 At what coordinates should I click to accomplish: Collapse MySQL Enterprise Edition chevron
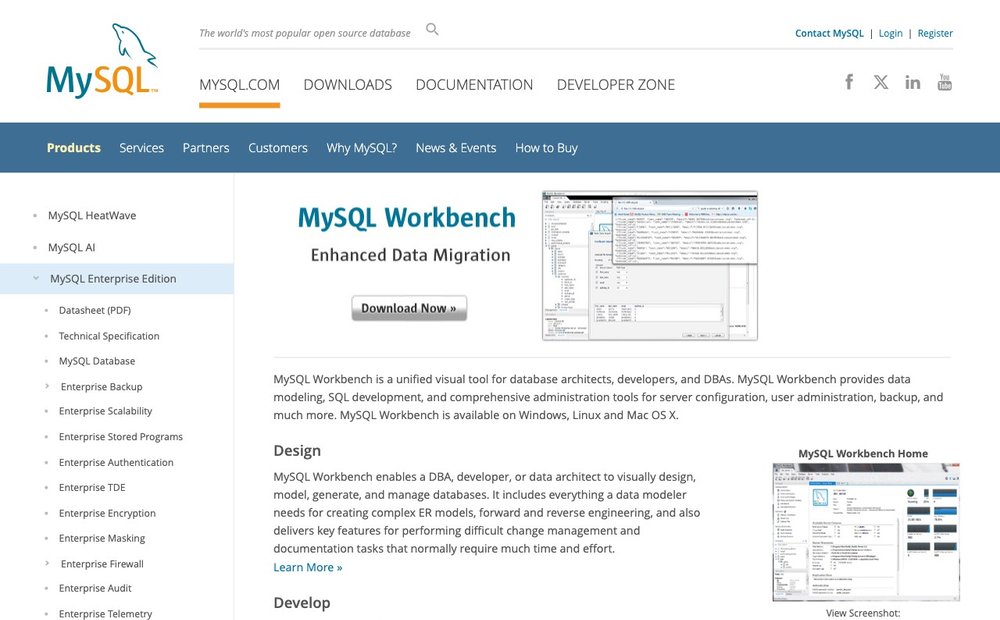pyautogui.click(x=36, y=278)
